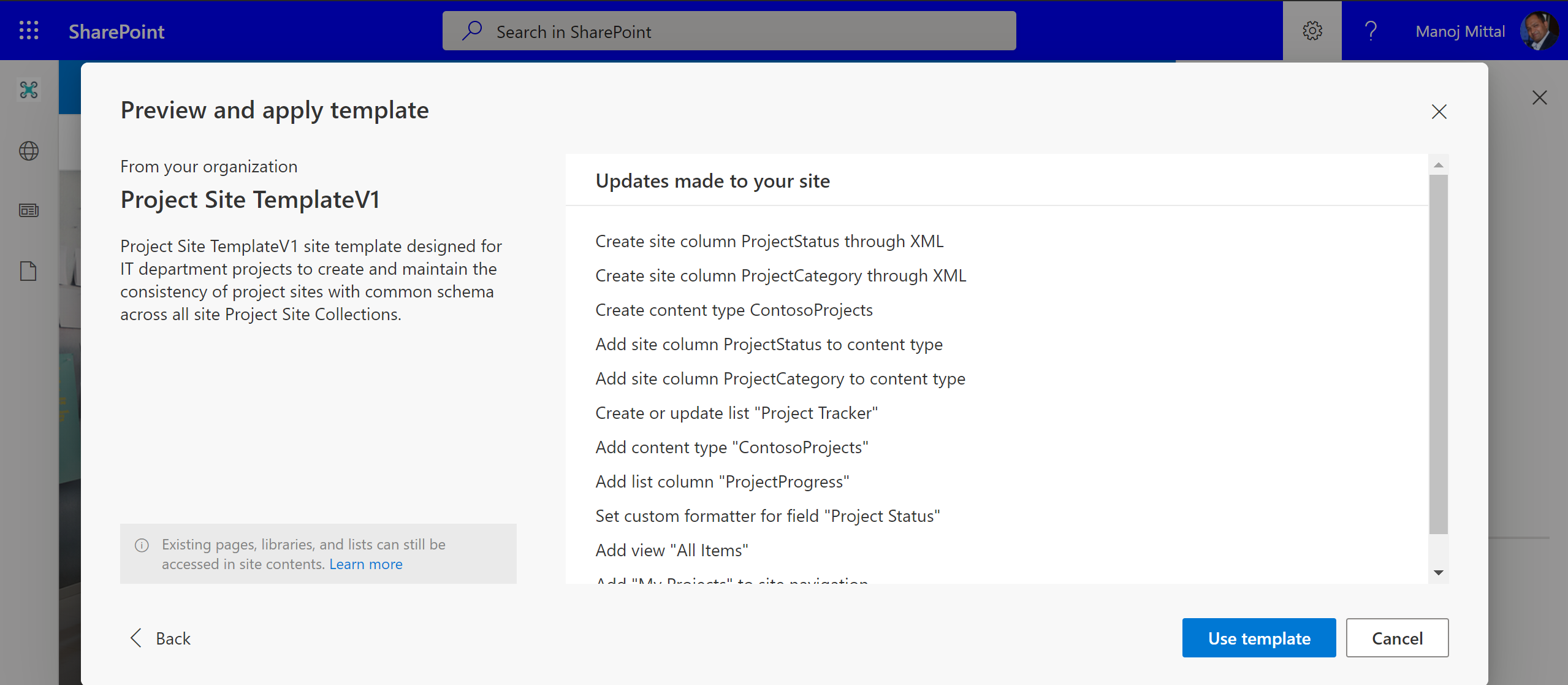
Task: Open the My files page icon
Action: 29,271
